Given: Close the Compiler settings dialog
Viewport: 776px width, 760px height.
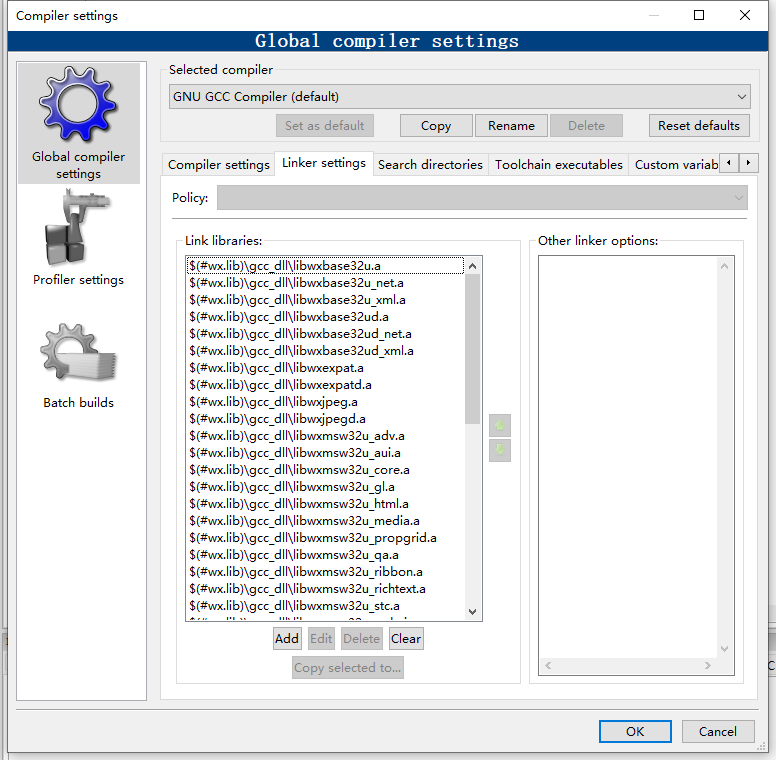Looking at the screenshot, I should [745, 15].
